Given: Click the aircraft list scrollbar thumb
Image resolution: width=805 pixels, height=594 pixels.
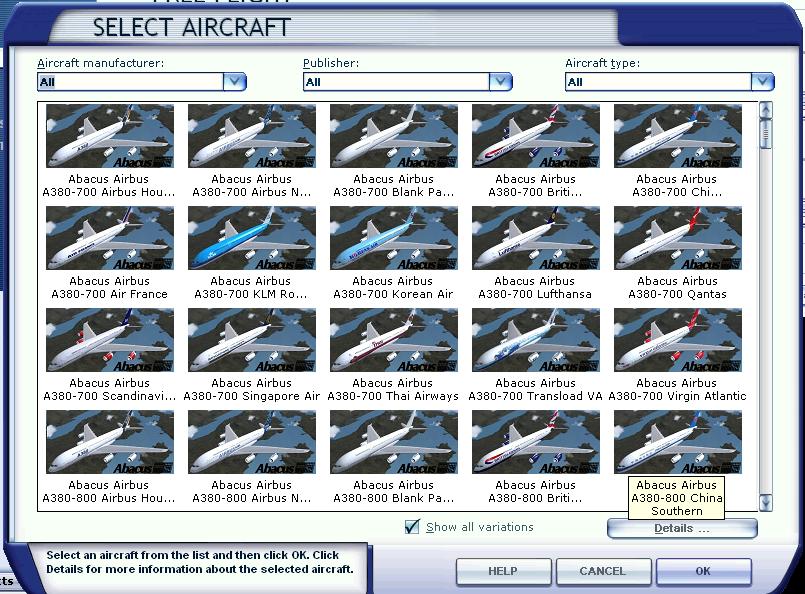Looking at the screenshot, I should tap(765, 133).
